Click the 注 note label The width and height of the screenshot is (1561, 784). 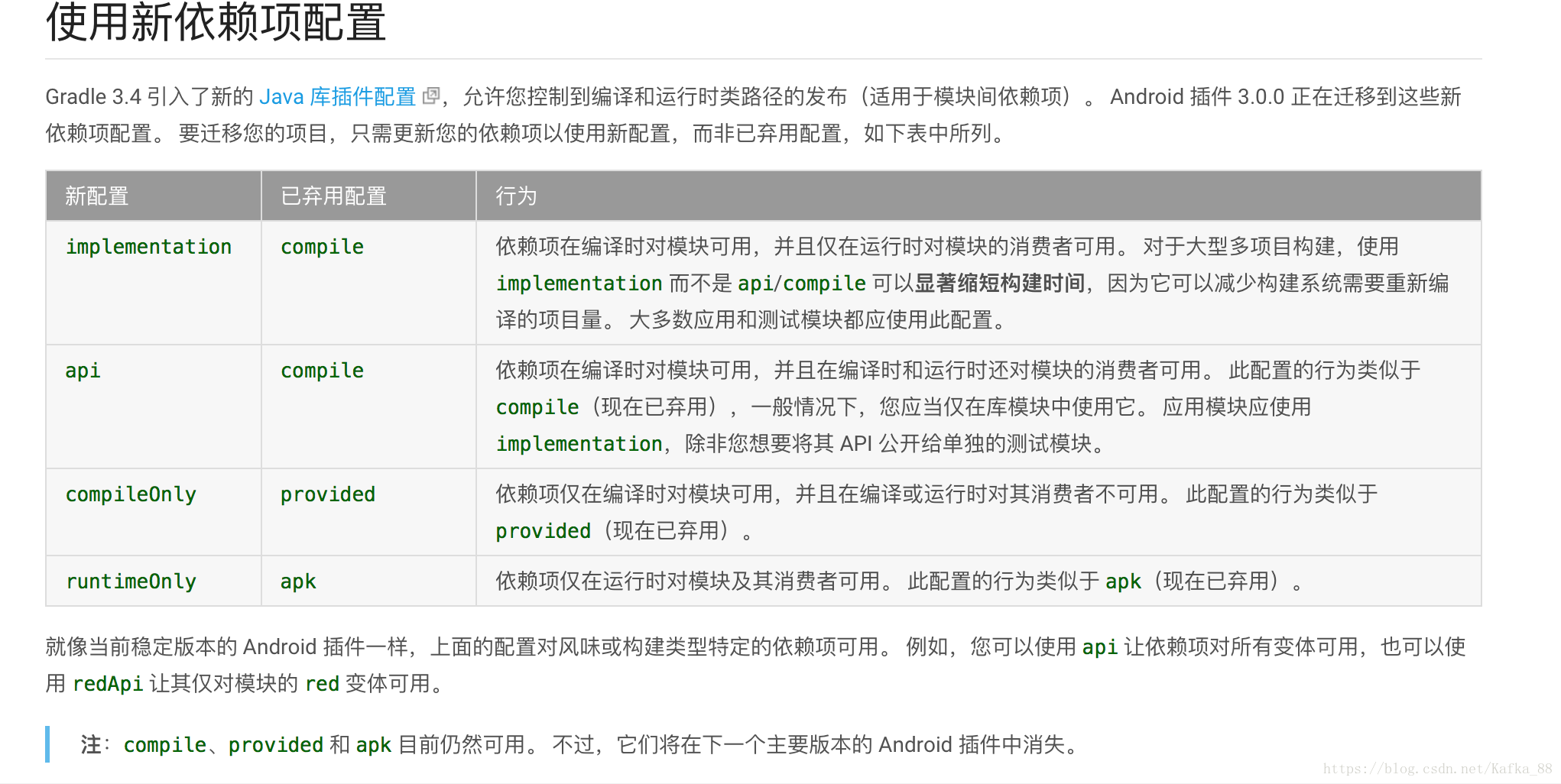[91, 745]
